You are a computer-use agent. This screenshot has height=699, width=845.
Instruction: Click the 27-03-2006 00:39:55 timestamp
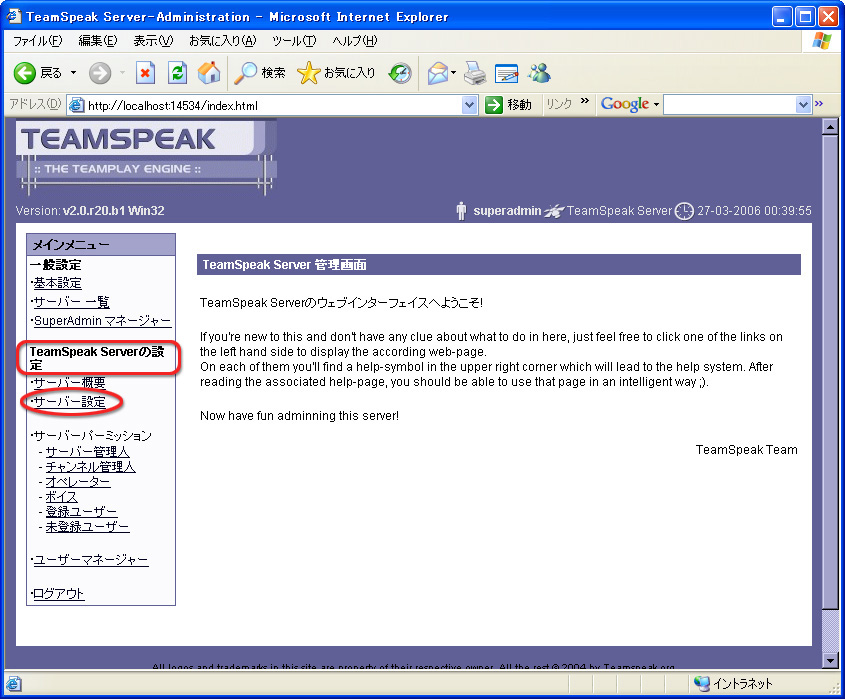click(754, 211)
